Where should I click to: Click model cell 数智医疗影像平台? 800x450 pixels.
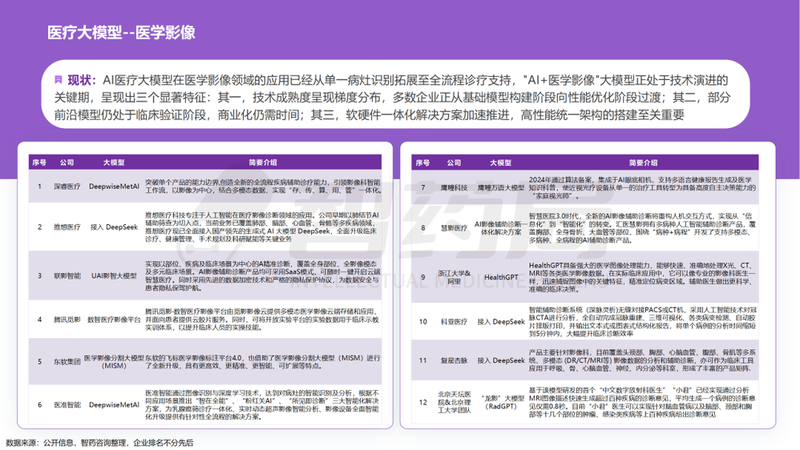pos(114,320)
